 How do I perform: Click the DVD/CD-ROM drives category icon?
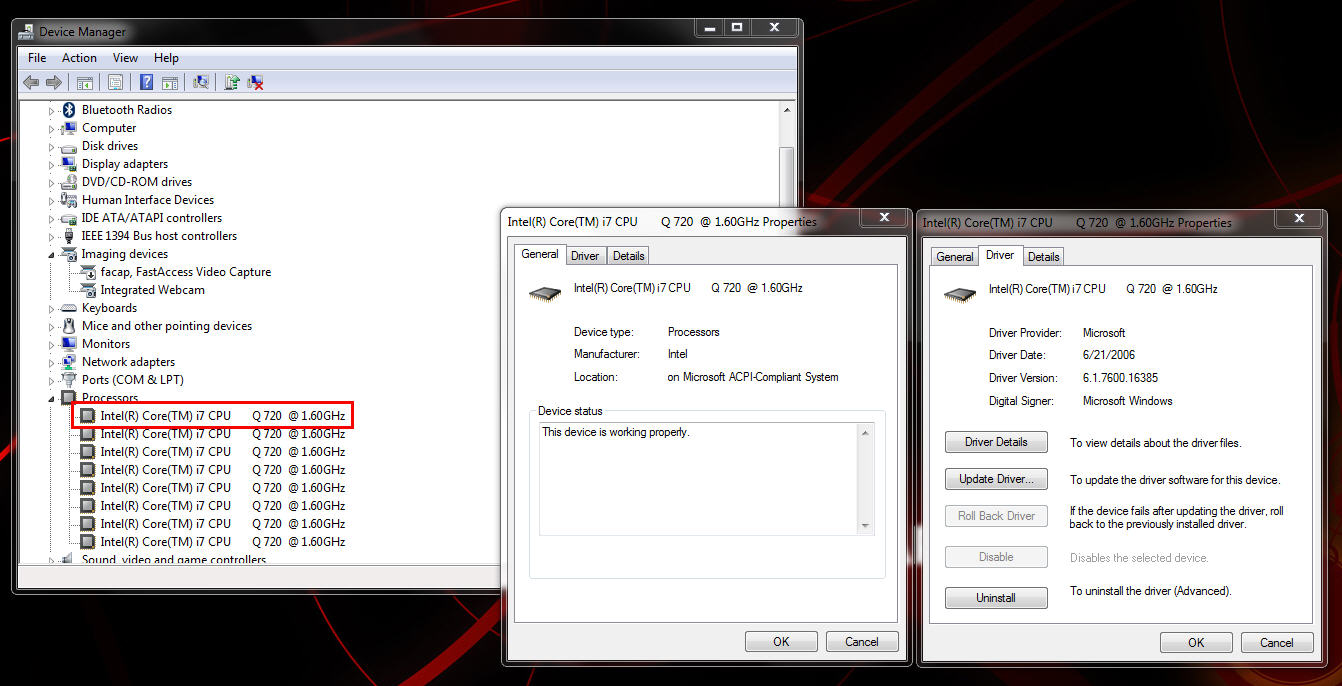(x=69, y=182)
